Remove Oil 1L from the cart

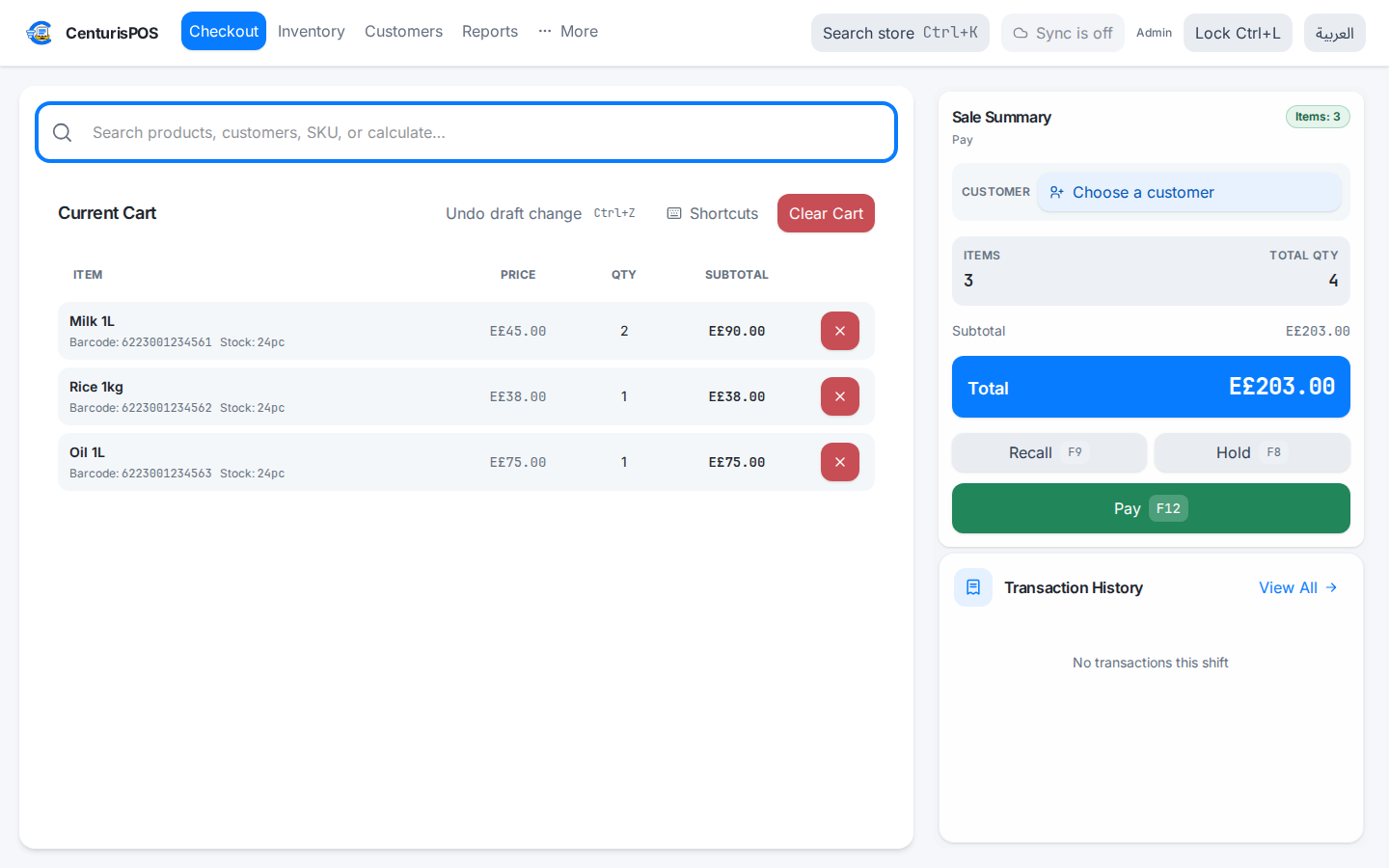(840, 462)
